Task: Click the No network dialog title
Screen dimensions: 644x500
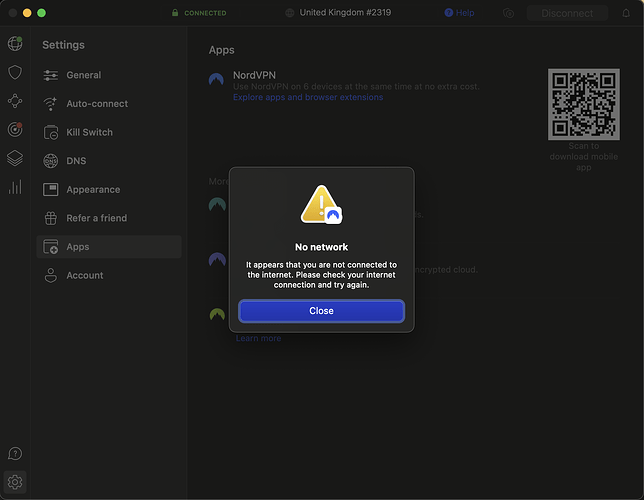Action: tap(321, 247)
